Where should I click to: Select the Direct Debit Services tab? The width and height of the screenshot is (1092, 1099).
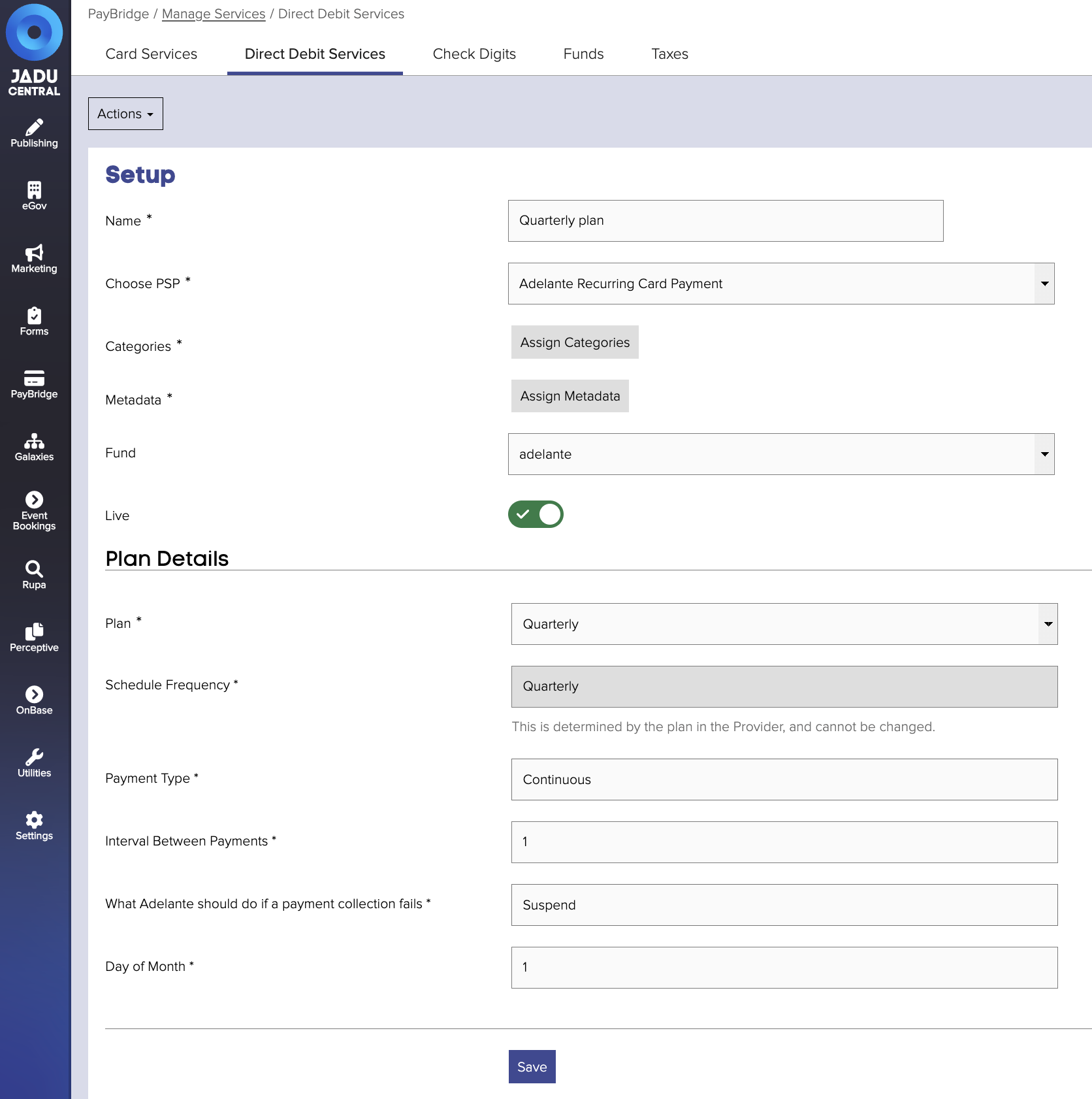point(315,54)
